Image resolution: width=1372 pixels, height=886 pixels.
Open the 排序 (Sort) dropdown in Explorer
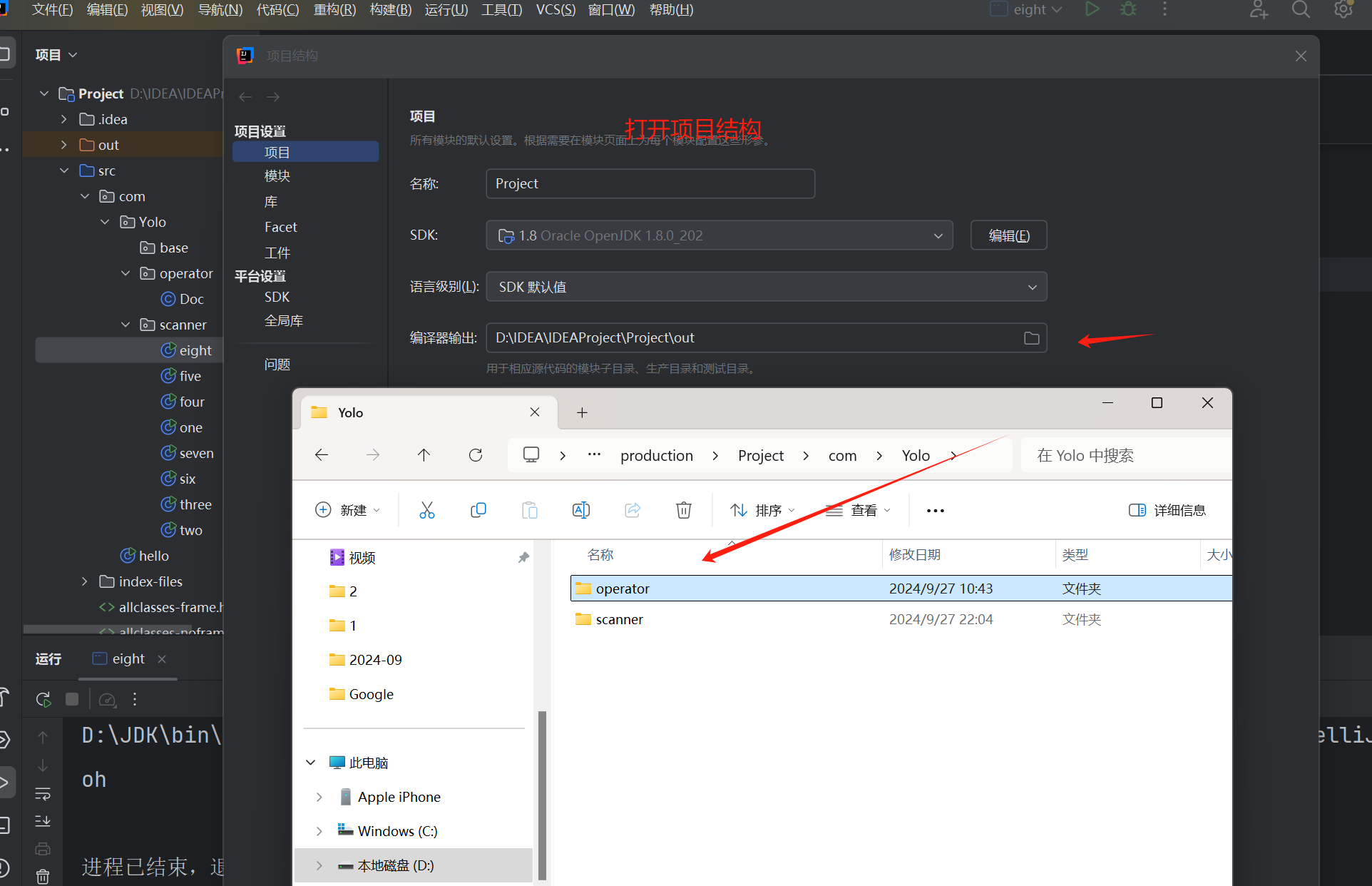click(x=762, y=510)
